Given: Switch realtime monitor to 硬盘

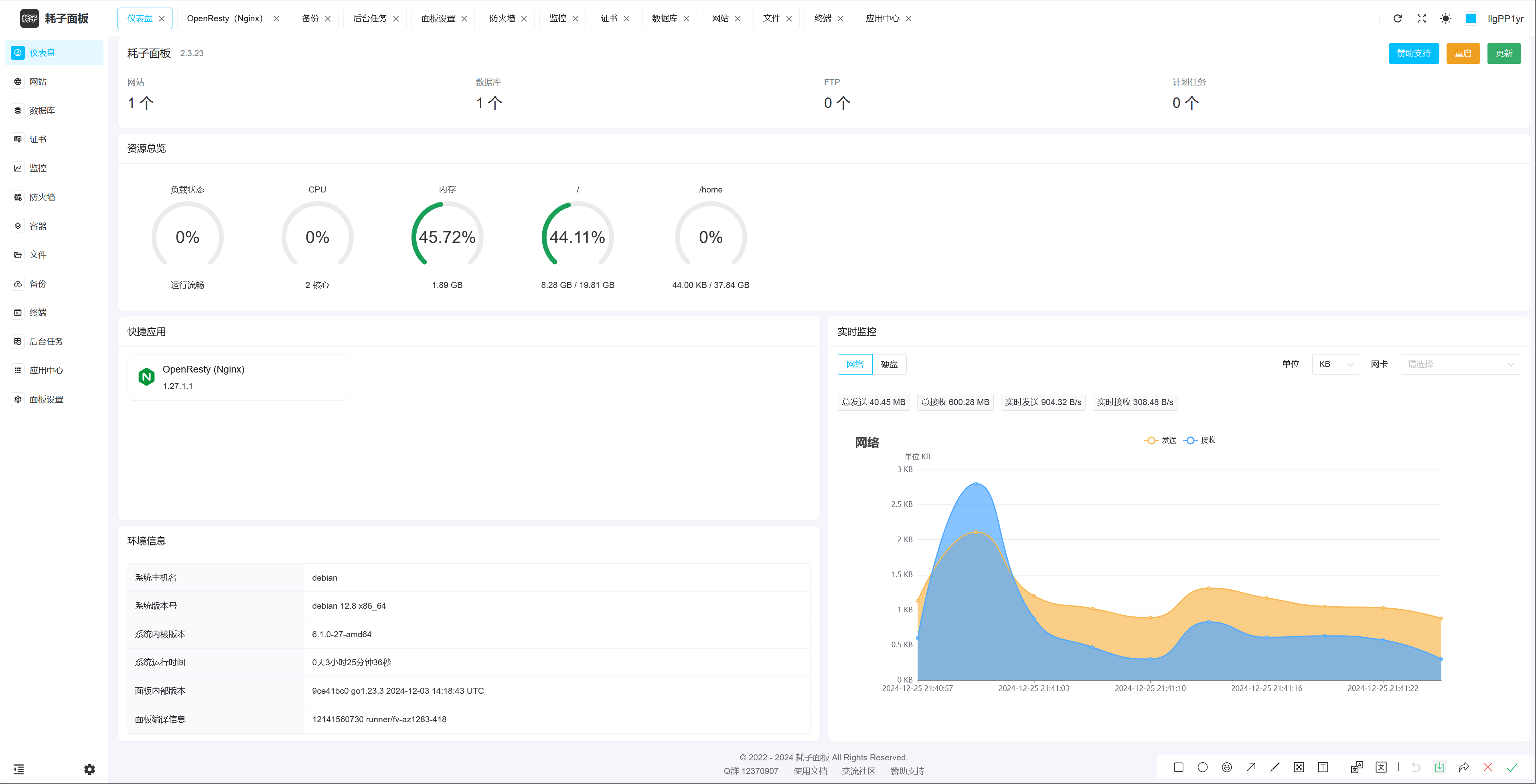Looking at the screenshot, I should (889, 364).
